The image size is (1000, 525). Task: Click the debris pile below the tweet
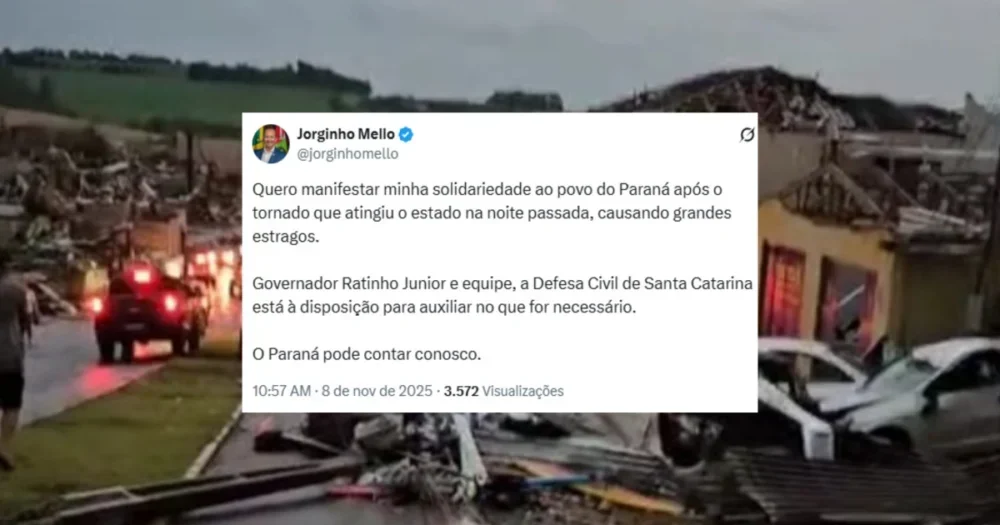(x=485, y=466)
